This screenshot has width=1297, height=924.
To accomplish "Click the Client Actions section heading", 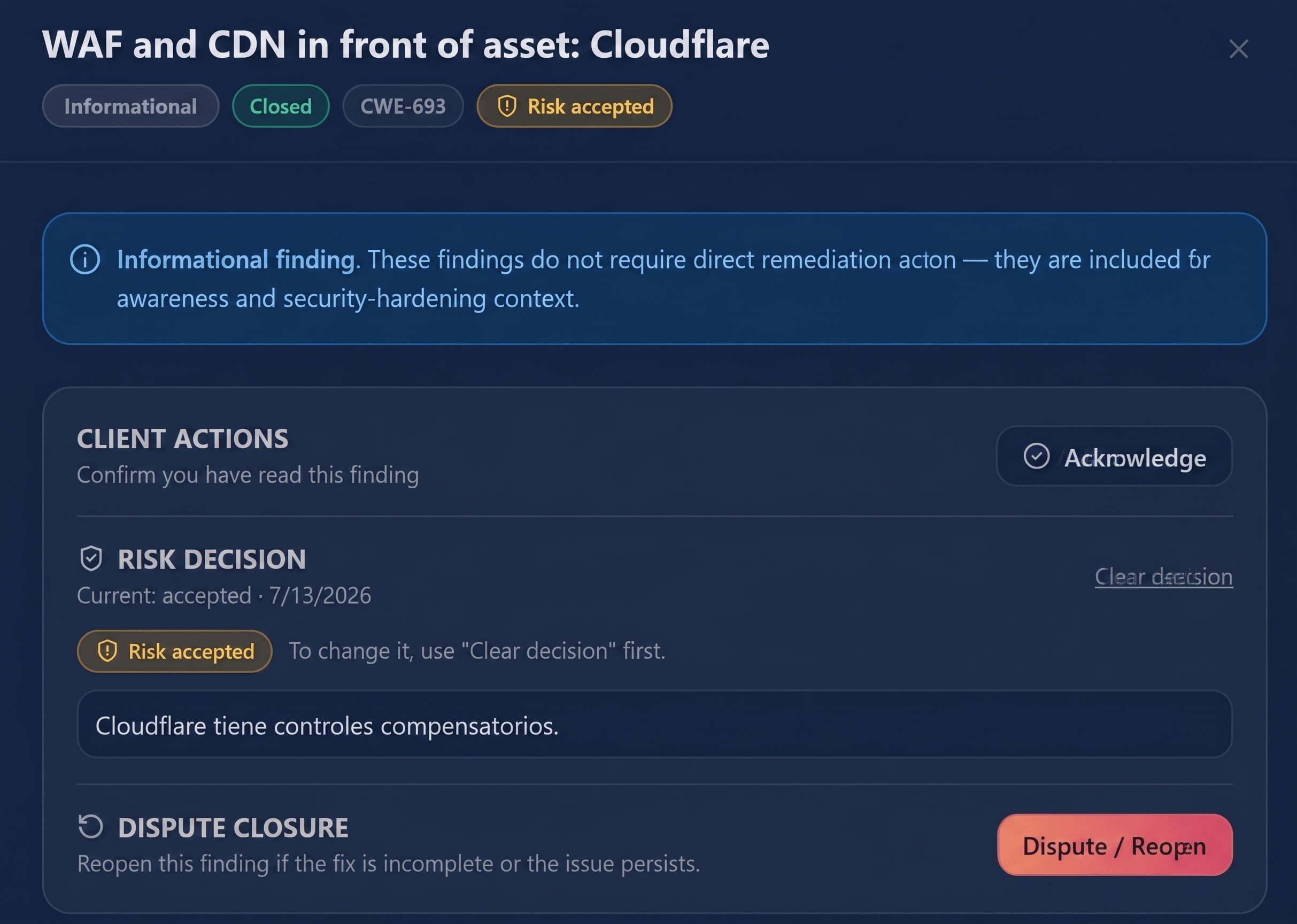I will pyautogui.click(x=183, y=438).
